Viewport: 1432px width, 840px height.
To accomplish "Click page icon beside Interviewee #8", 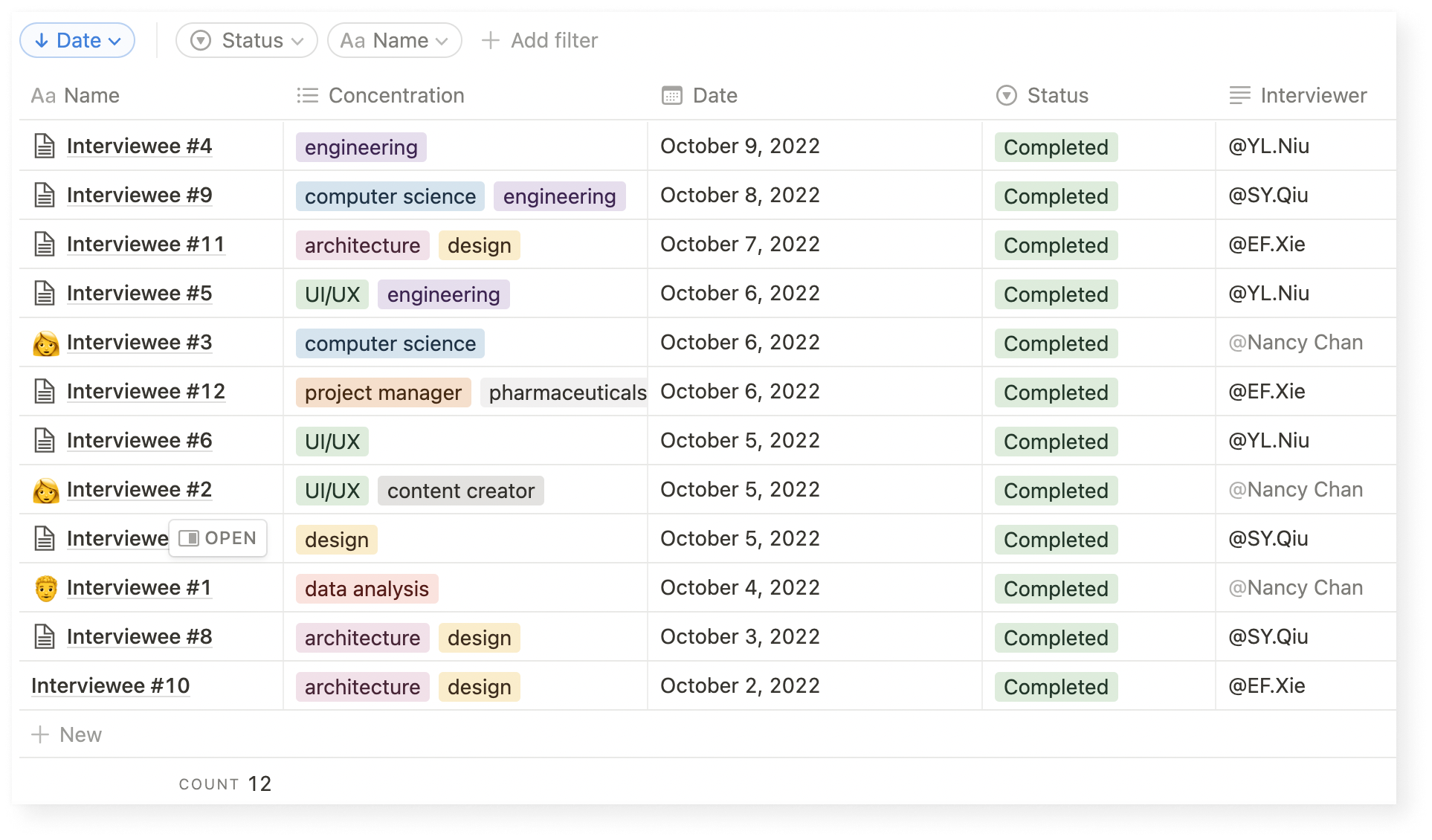I will point(45,637).
